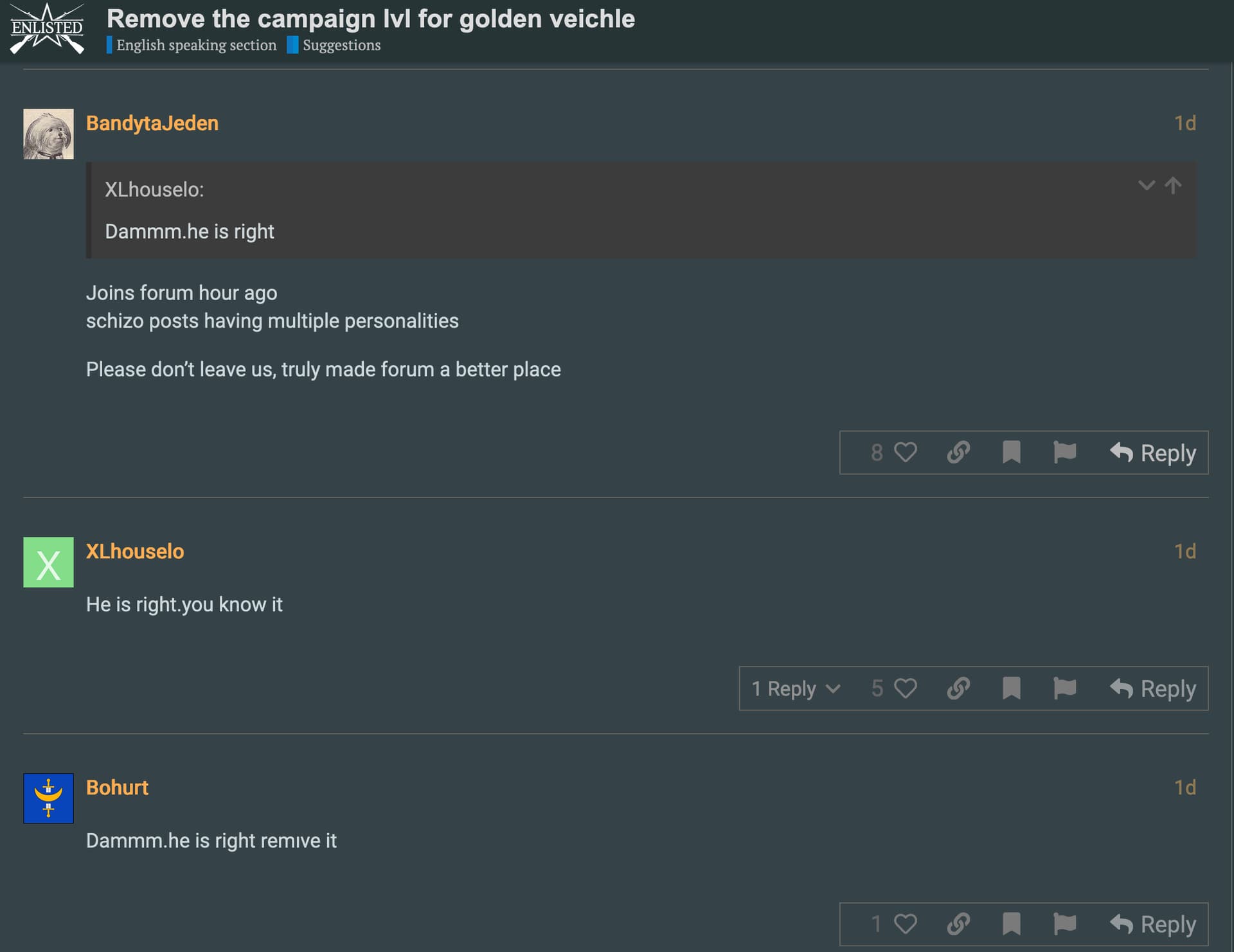
Task: Flag XLhouselo's post
Action: (x=1064, y=688)
